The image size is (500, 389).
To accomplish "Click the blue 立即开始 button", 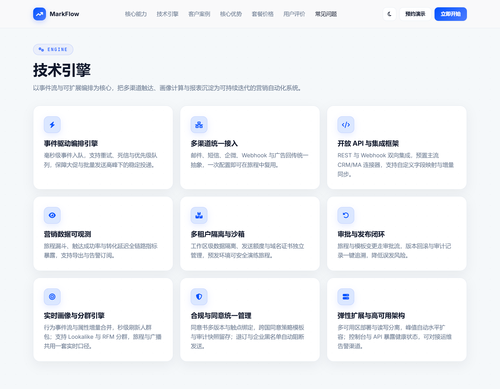I will point(450,14).
